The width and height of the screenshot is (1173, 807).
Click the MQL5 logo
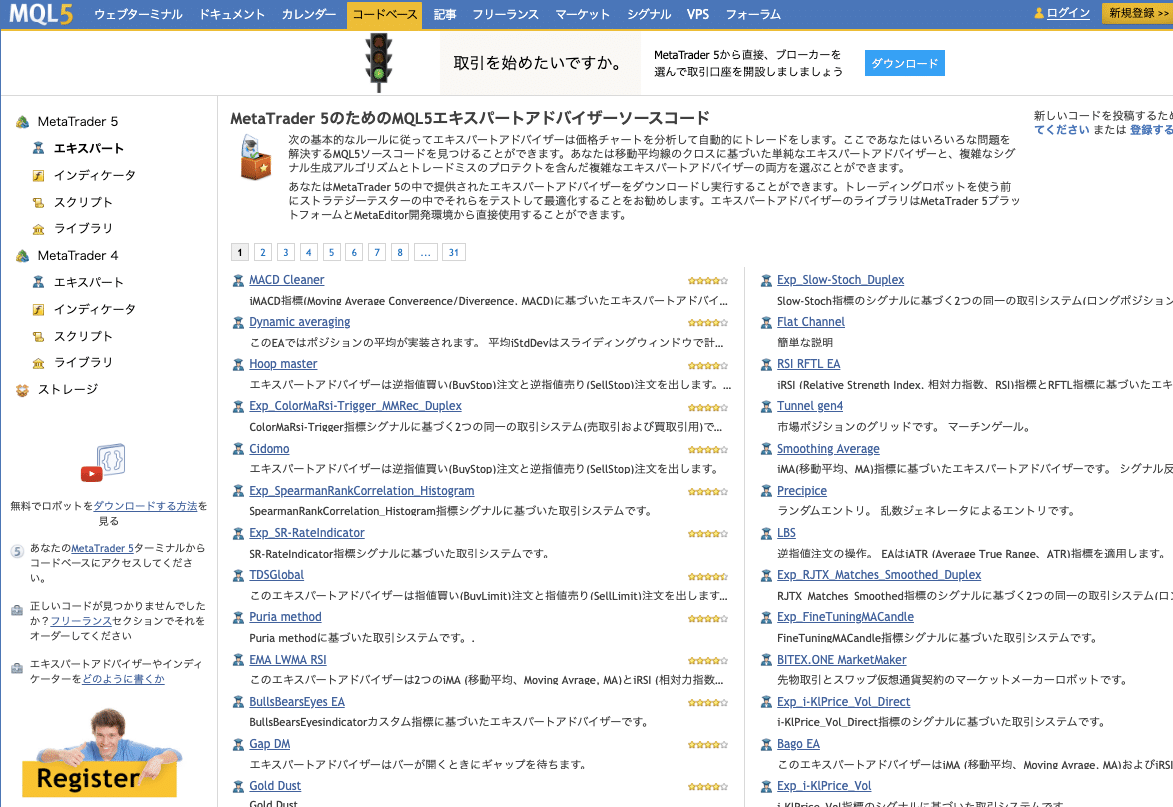(x=41, y=14)
